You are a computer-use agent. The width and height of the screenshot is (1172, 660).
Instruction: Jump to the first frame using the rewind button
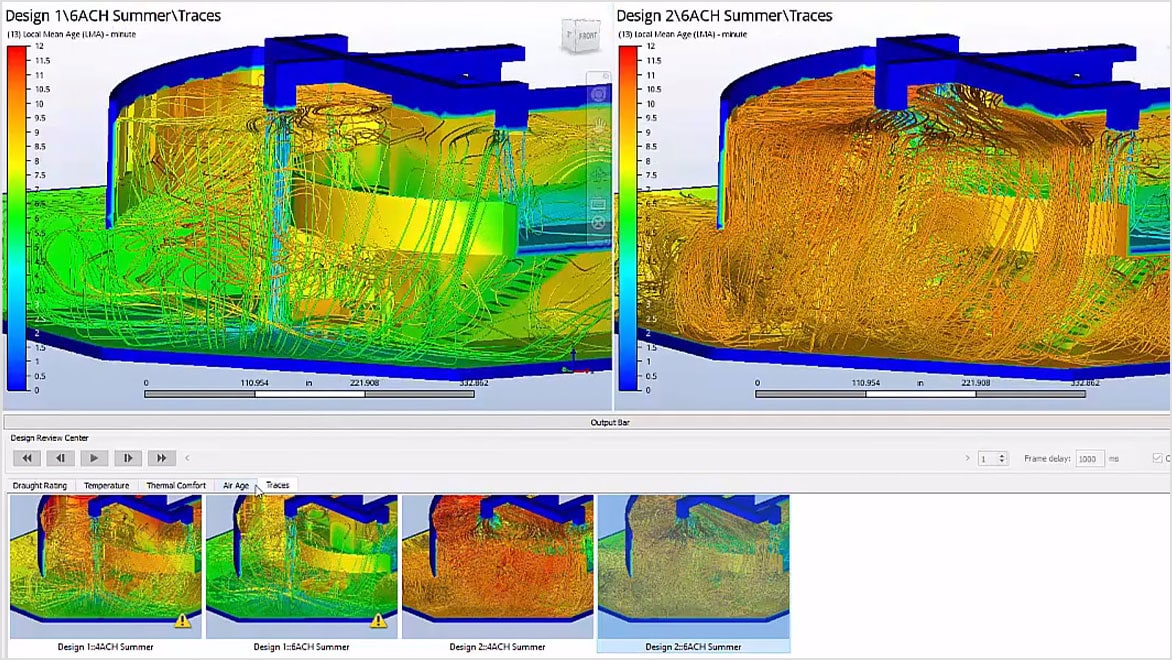(x=26, y=458)
